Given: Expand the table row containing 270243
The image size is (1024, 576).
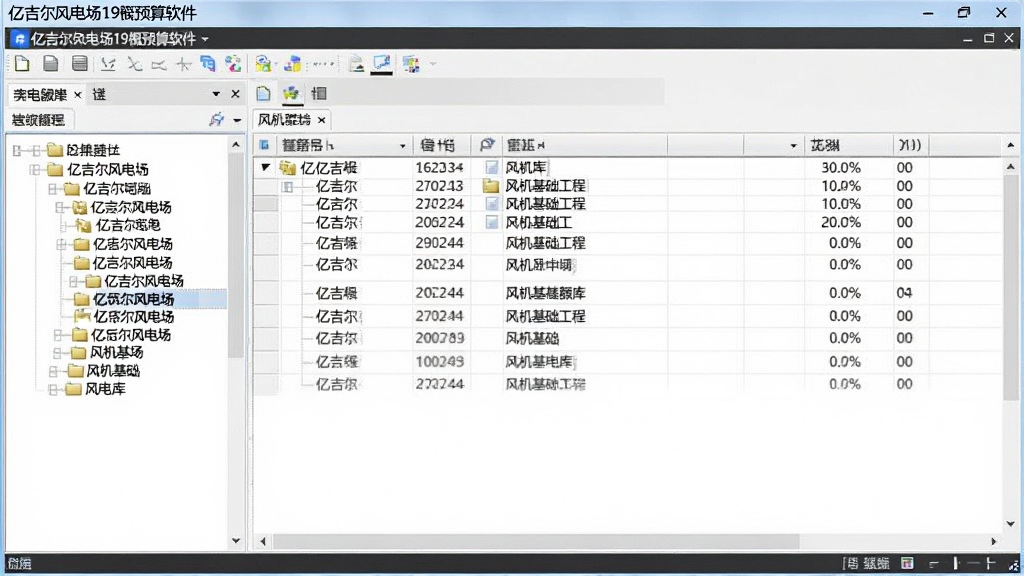Looking at the screenshot, I should [287, 187].
